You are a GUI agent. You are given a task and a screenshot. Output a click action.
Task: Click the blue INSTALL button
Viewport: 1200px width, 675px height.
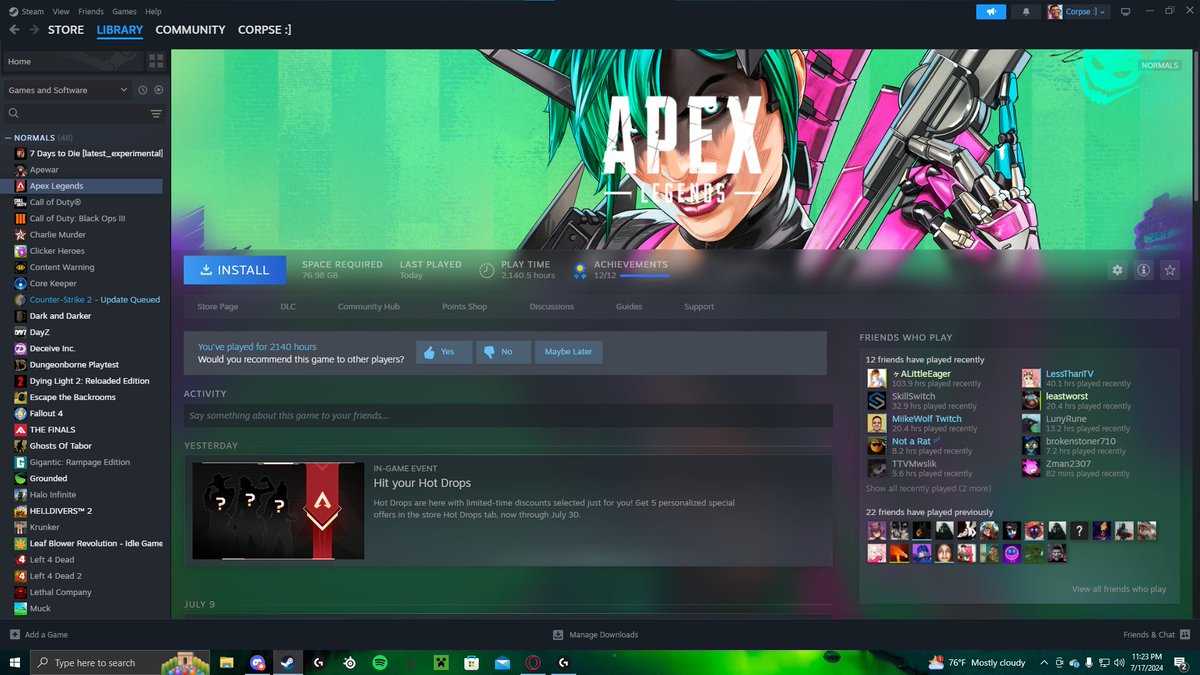[235, 270]
